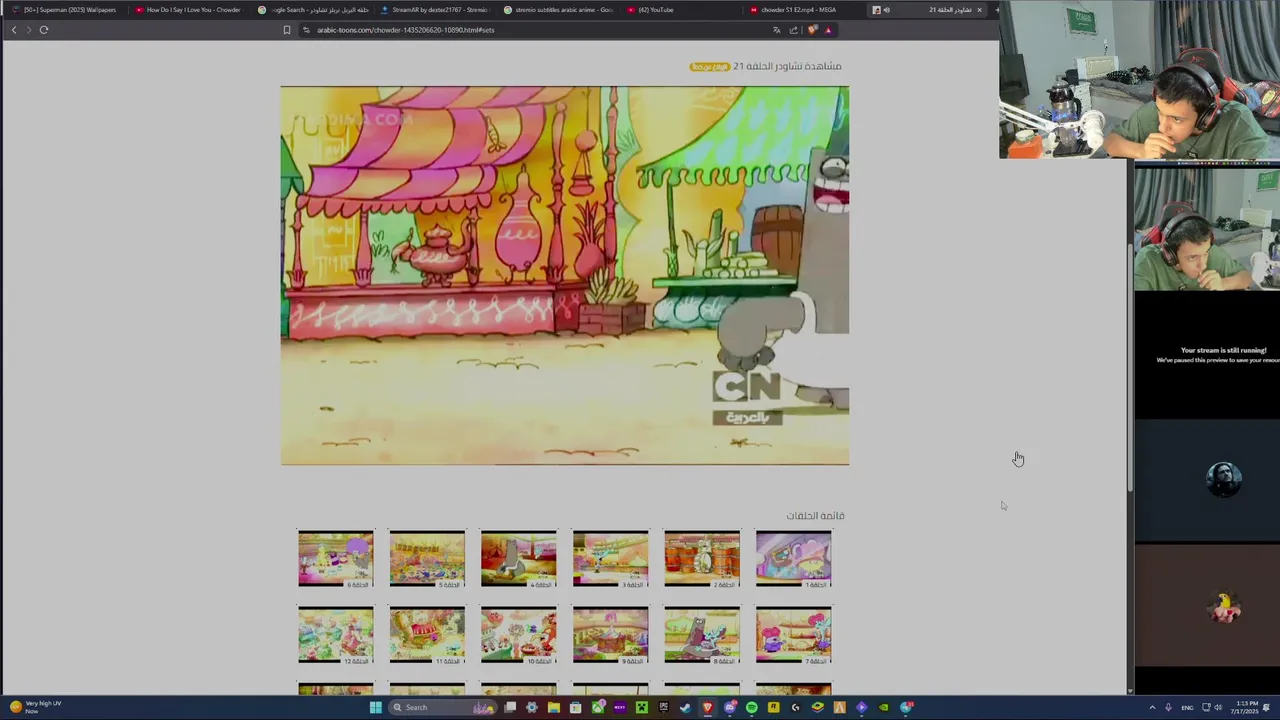1280x720 pixels.
Task: Launch Epic Games from the taskbar
Action: point(663,707)
